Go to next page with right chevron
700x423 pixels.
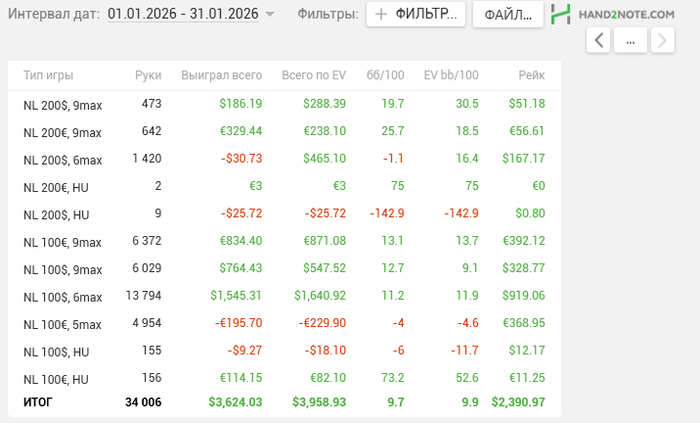[662, 40]
